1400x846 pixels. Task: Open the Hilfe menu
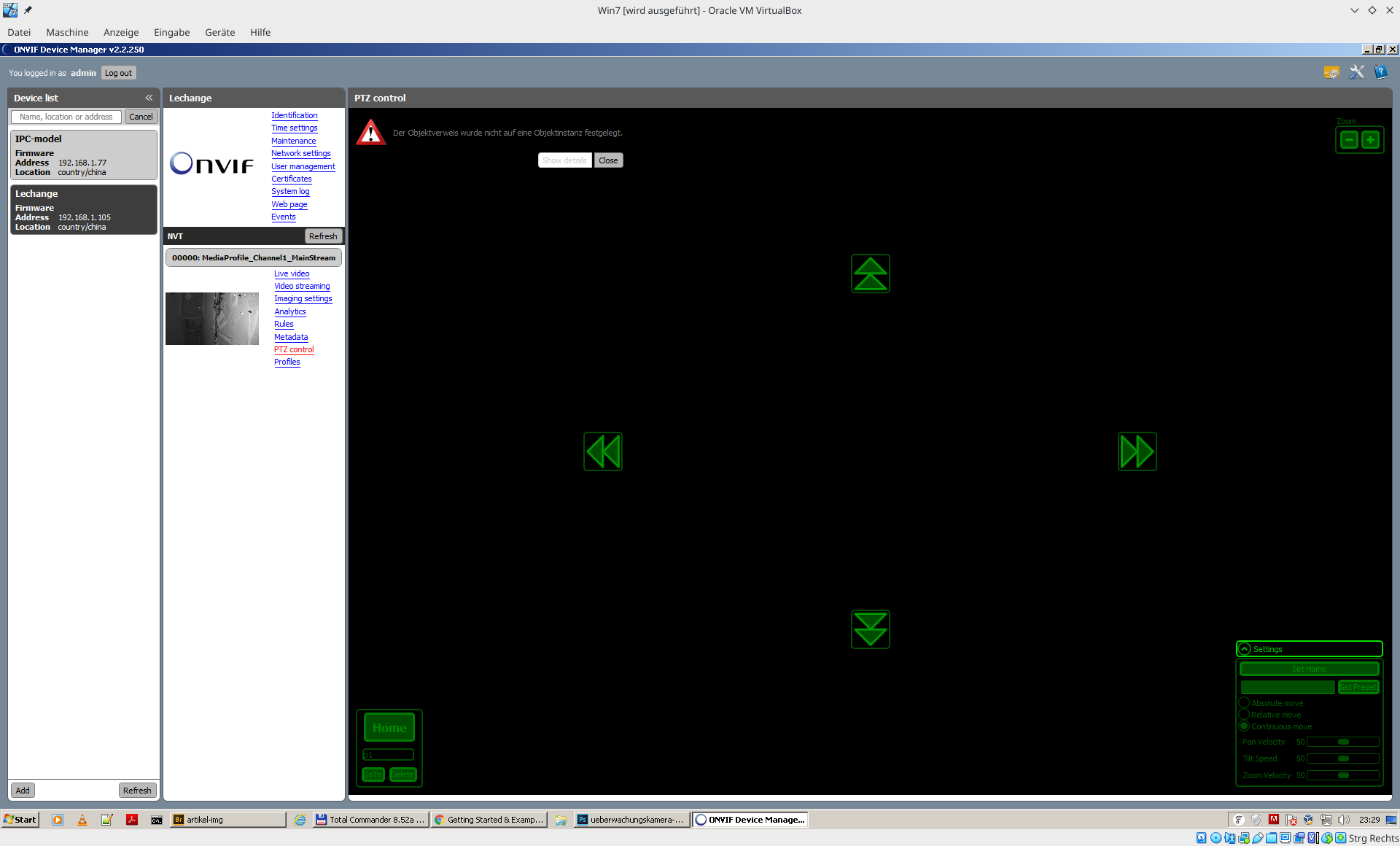260,32
